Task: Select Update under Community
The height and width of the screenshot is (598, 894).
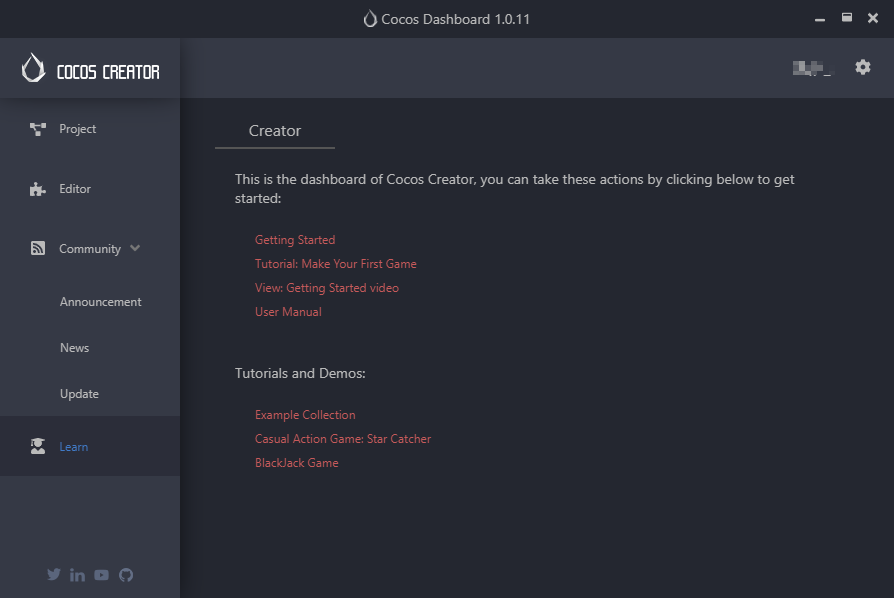Action: [79, 394]
